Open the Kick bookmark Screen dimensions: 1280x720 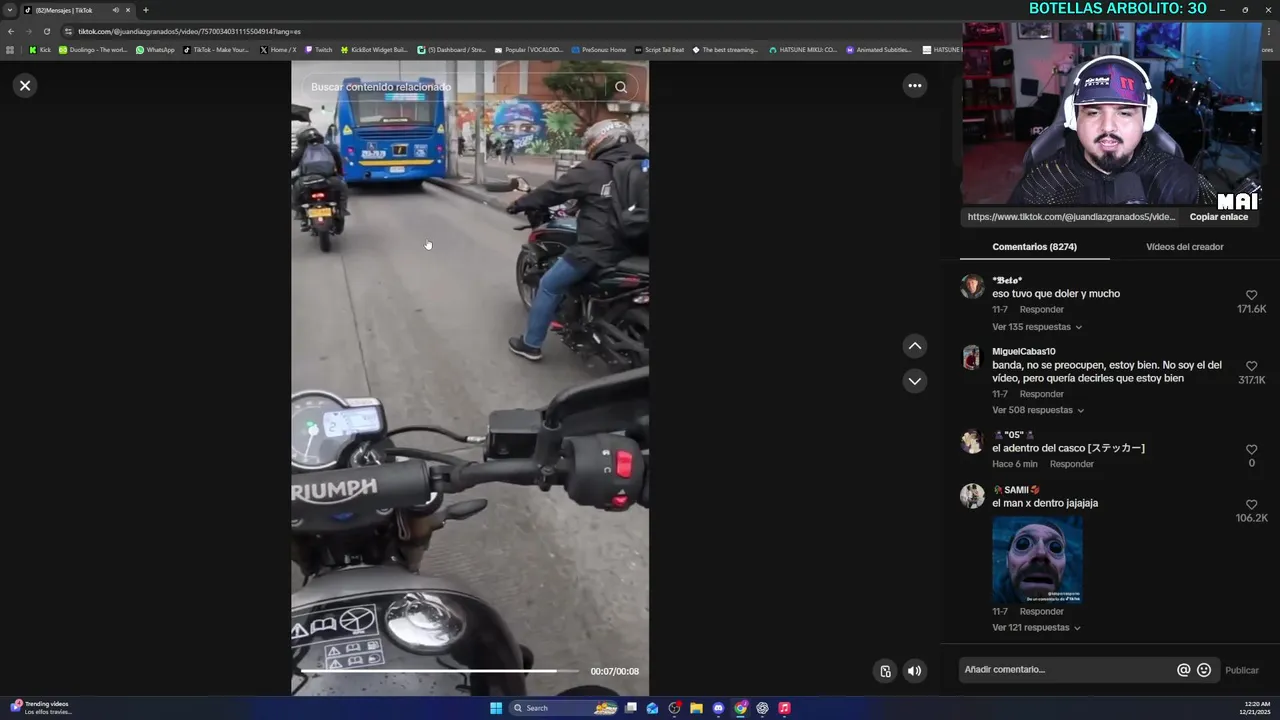(40, 50)
